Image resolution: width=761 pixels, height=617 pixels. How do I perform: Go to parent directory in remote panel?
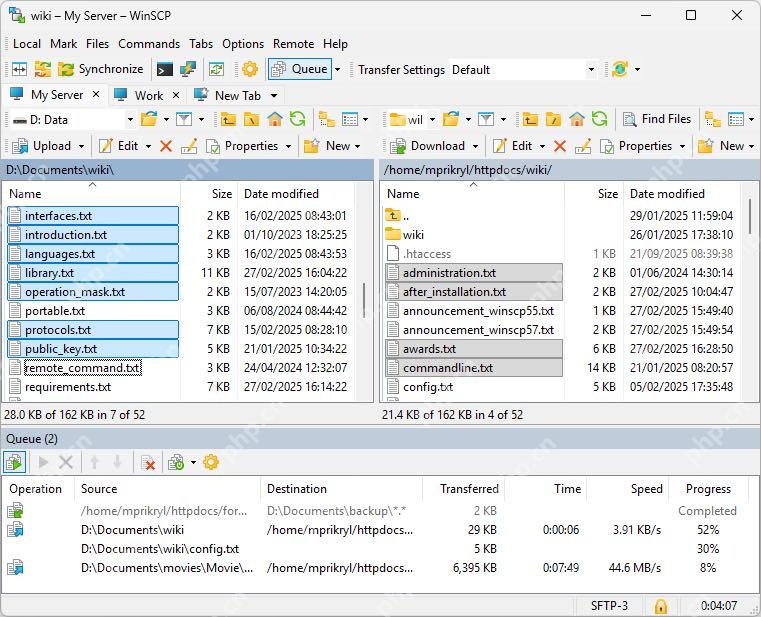pyautogui.click(x=530, y=119)
